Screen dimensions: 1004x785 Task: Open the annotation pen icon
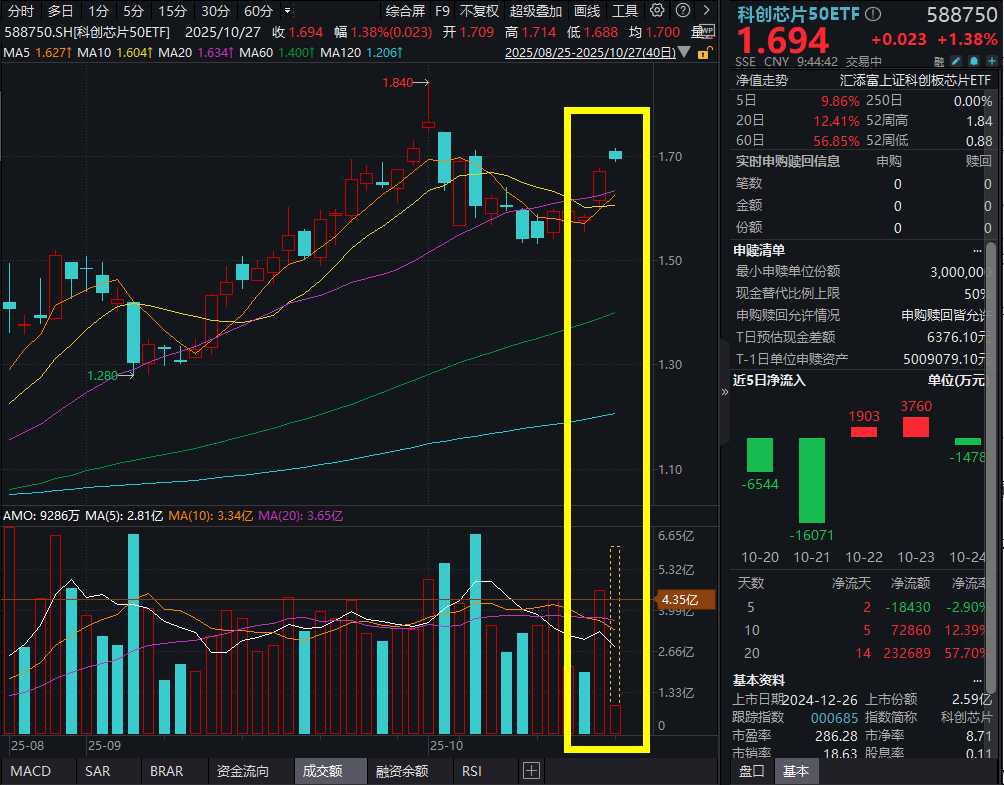coord(957,61)
